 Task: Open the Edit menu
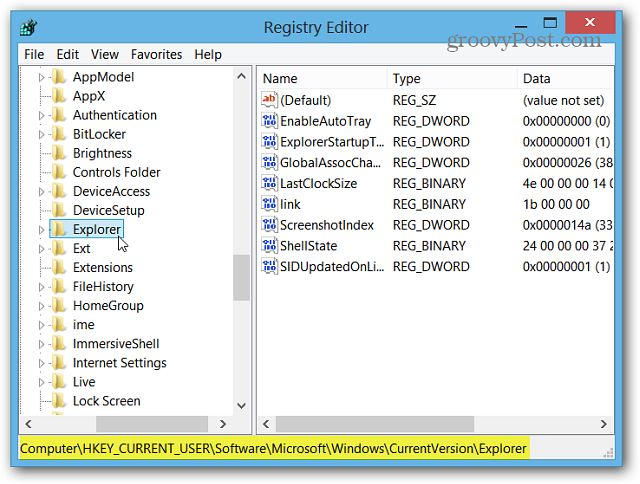click(67, 54)
